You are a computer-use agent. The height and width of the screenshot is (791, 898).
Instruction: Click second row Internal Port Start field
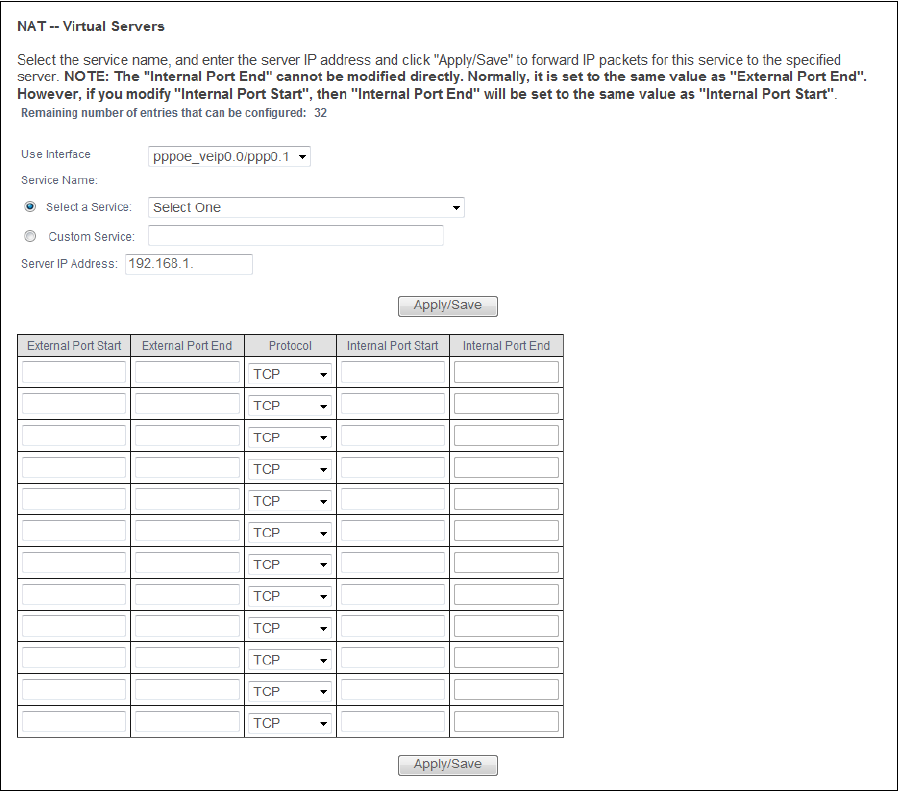tap(393, 403)
